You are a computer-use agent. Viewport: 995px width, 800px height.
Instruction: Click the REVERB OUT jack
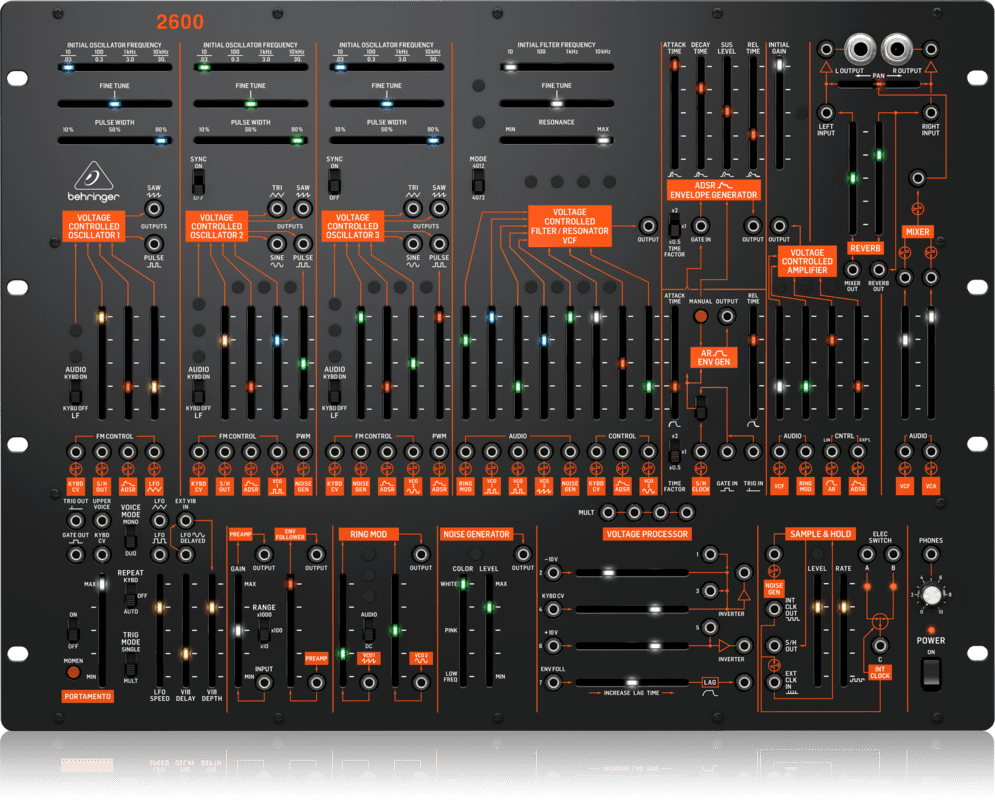pos(878,270)
